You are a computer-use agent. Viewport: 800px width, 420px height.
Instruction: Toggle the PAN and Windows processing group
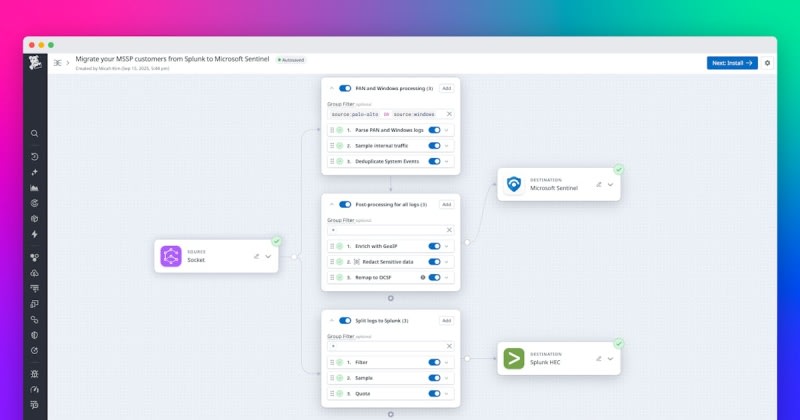345,88
